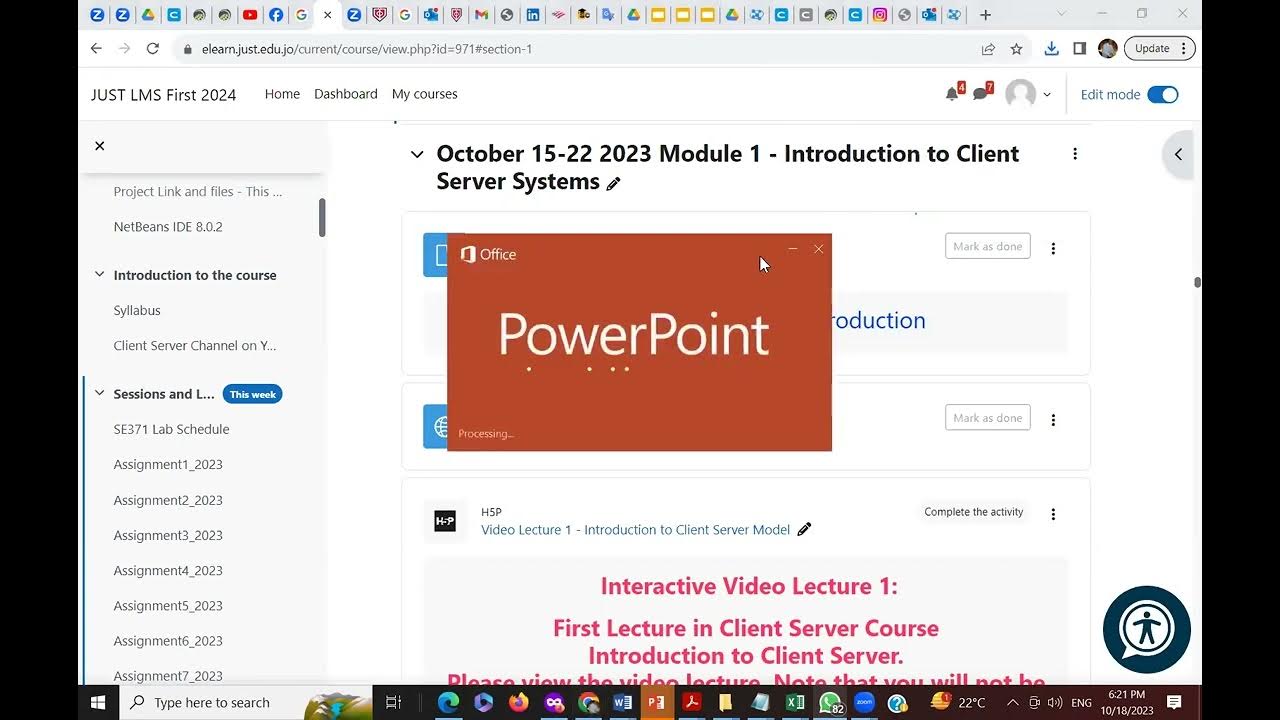
Task: Open Dashboard in the navigation bar
Action: click(x=346, y=94)
